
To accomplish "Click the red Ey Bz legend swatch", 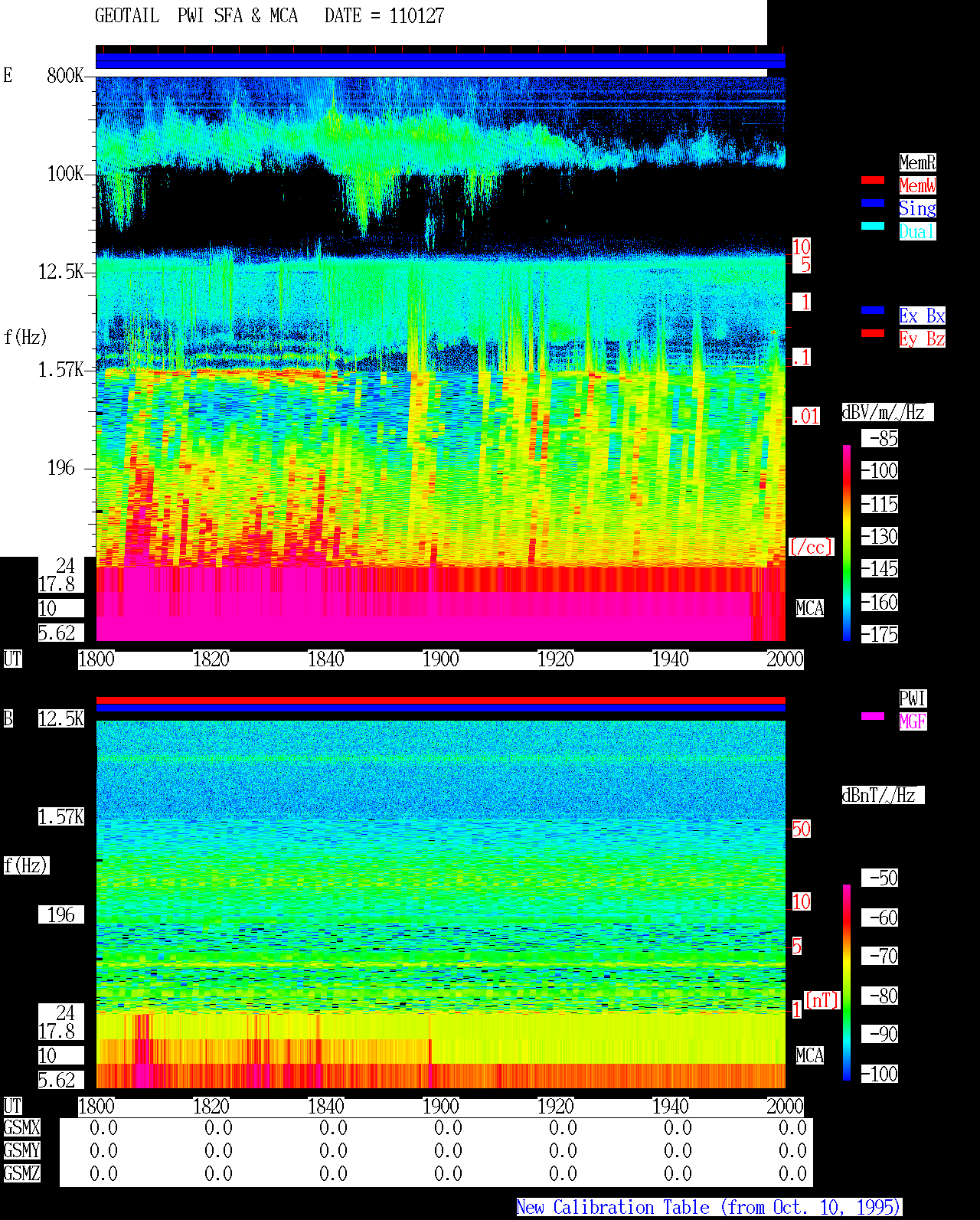I will 873,333.
